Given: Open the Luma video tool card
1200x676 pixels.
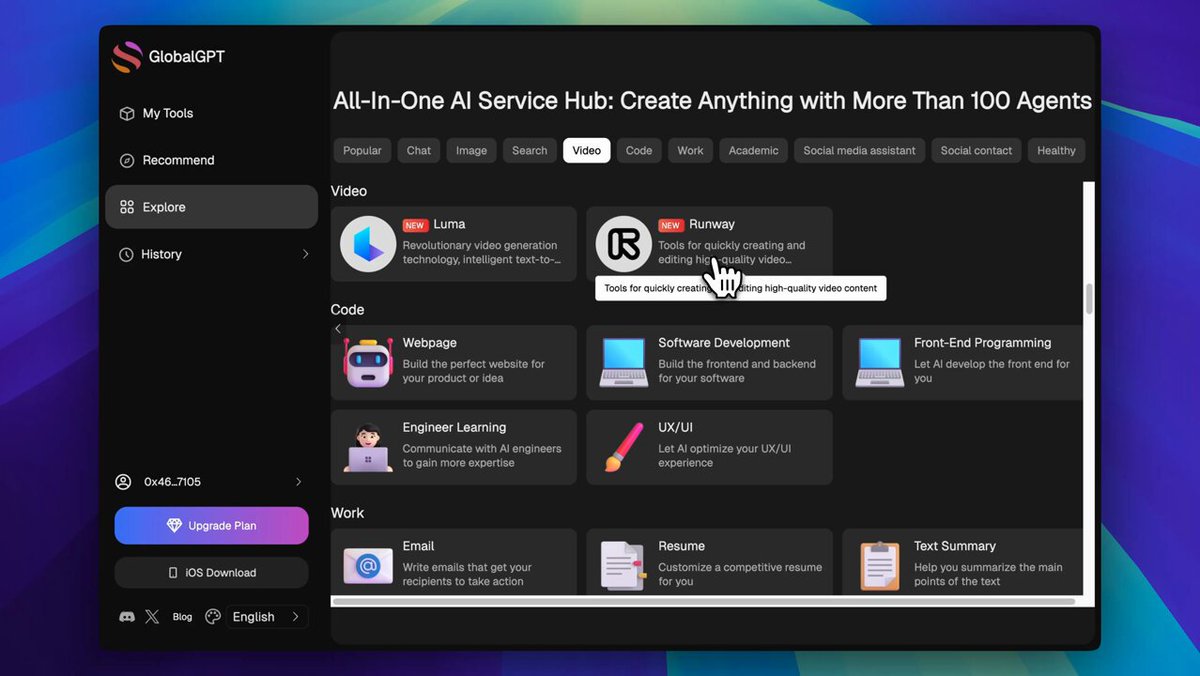Looking at the screenshot, I should pyautogui.click(x=454, y=244).
